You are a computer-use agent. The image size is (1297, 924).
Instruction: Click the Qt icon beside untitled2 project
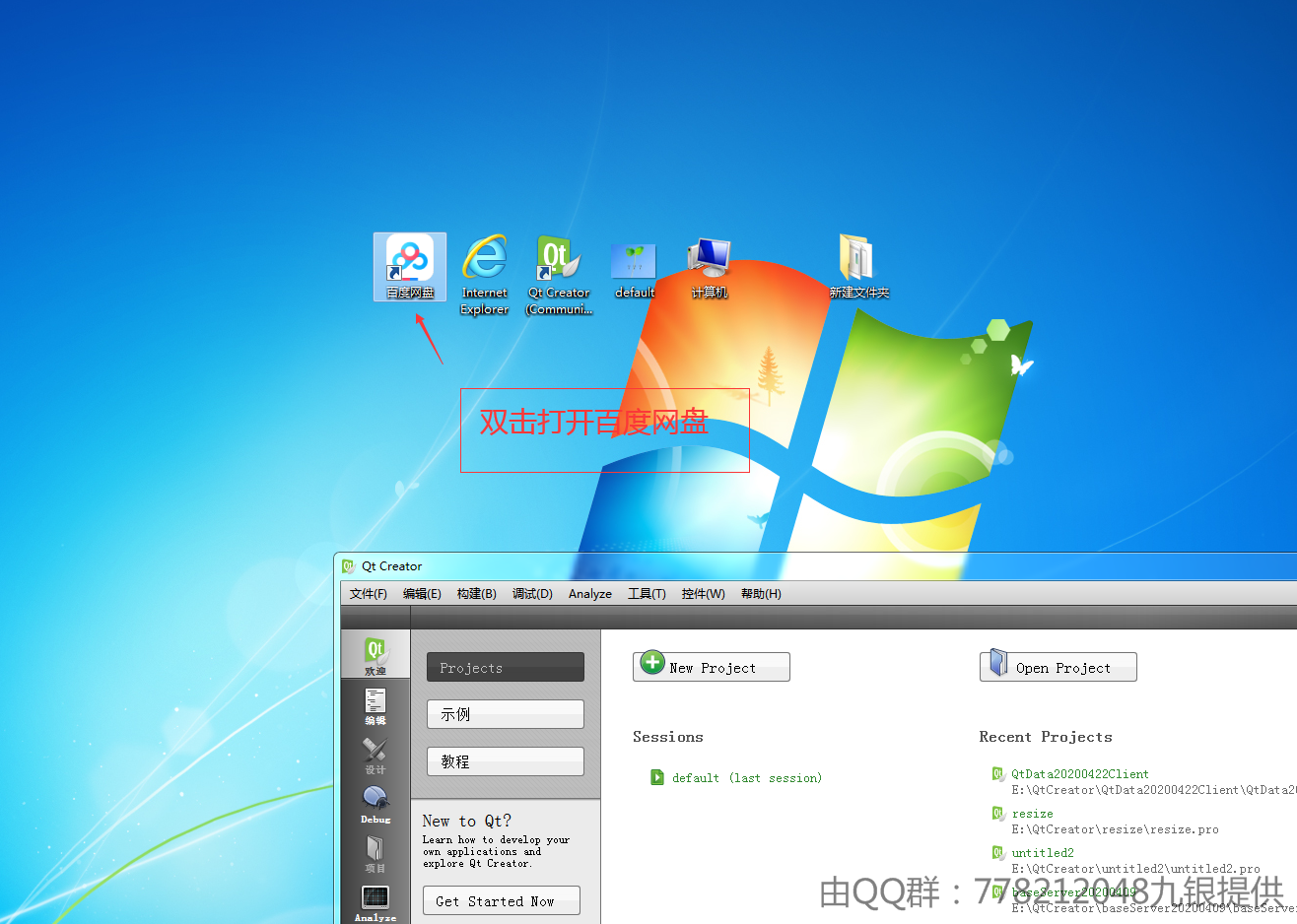pos(998,853)
